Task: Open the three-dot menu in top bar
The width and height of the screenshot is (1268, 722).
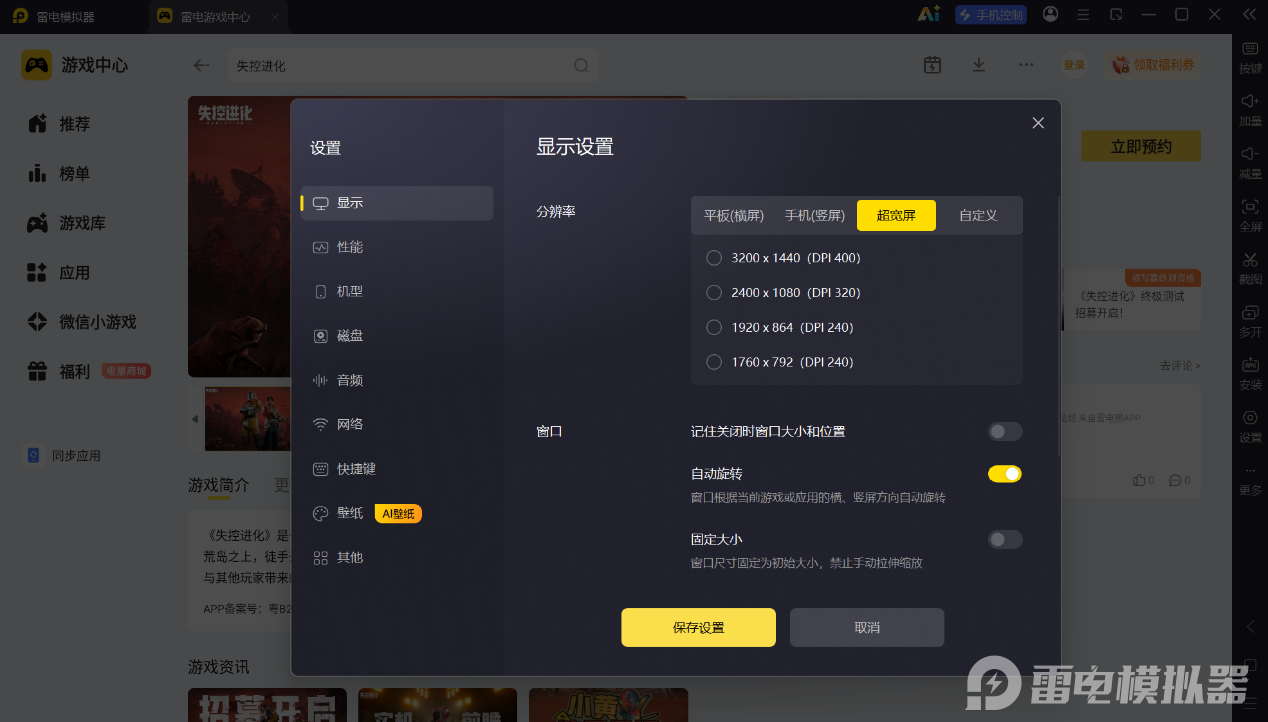Action: pyautogui.click(x=1026, y=64)
